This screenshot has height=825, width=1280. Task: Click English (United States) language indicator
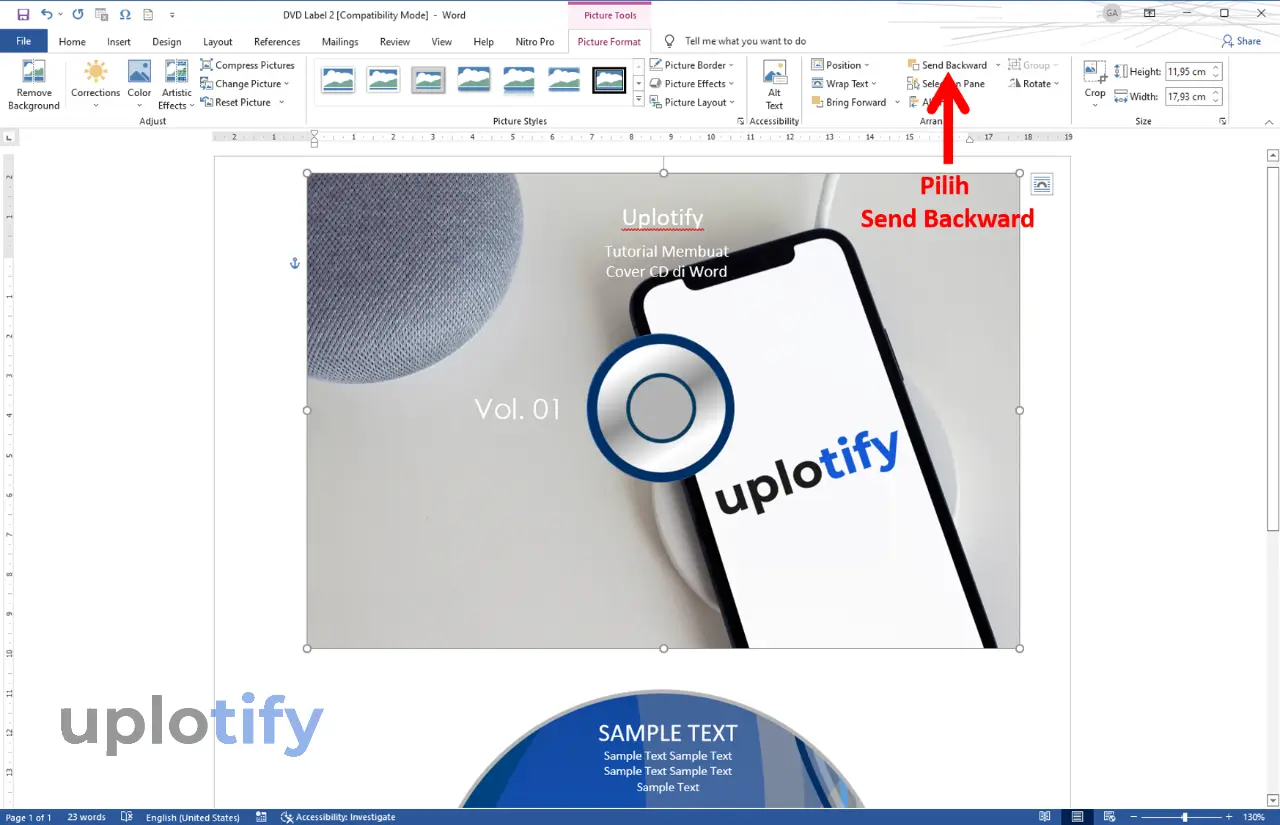coord(192,817)
